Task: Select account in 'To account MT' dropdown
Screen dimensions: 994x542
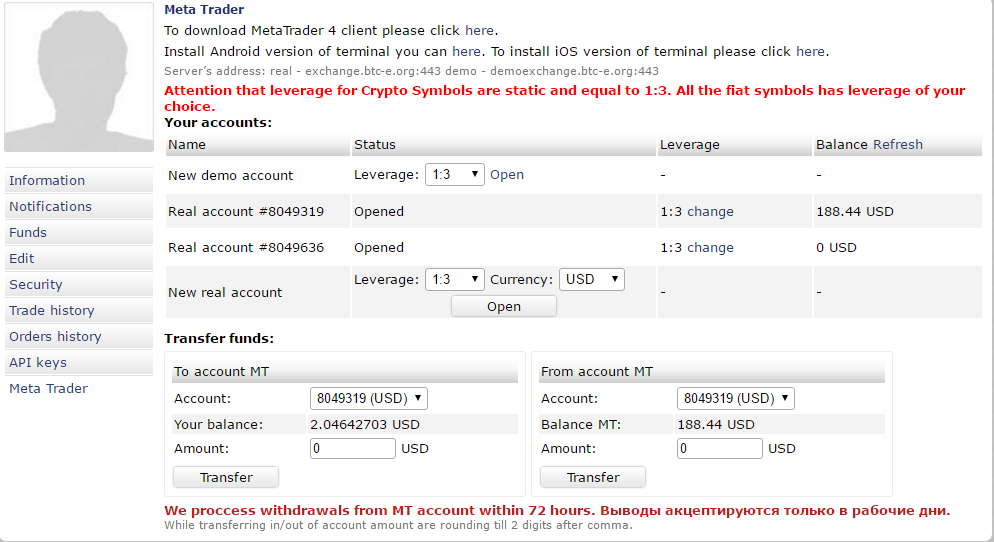Action: pyautogui.click(x=368, y=398)
